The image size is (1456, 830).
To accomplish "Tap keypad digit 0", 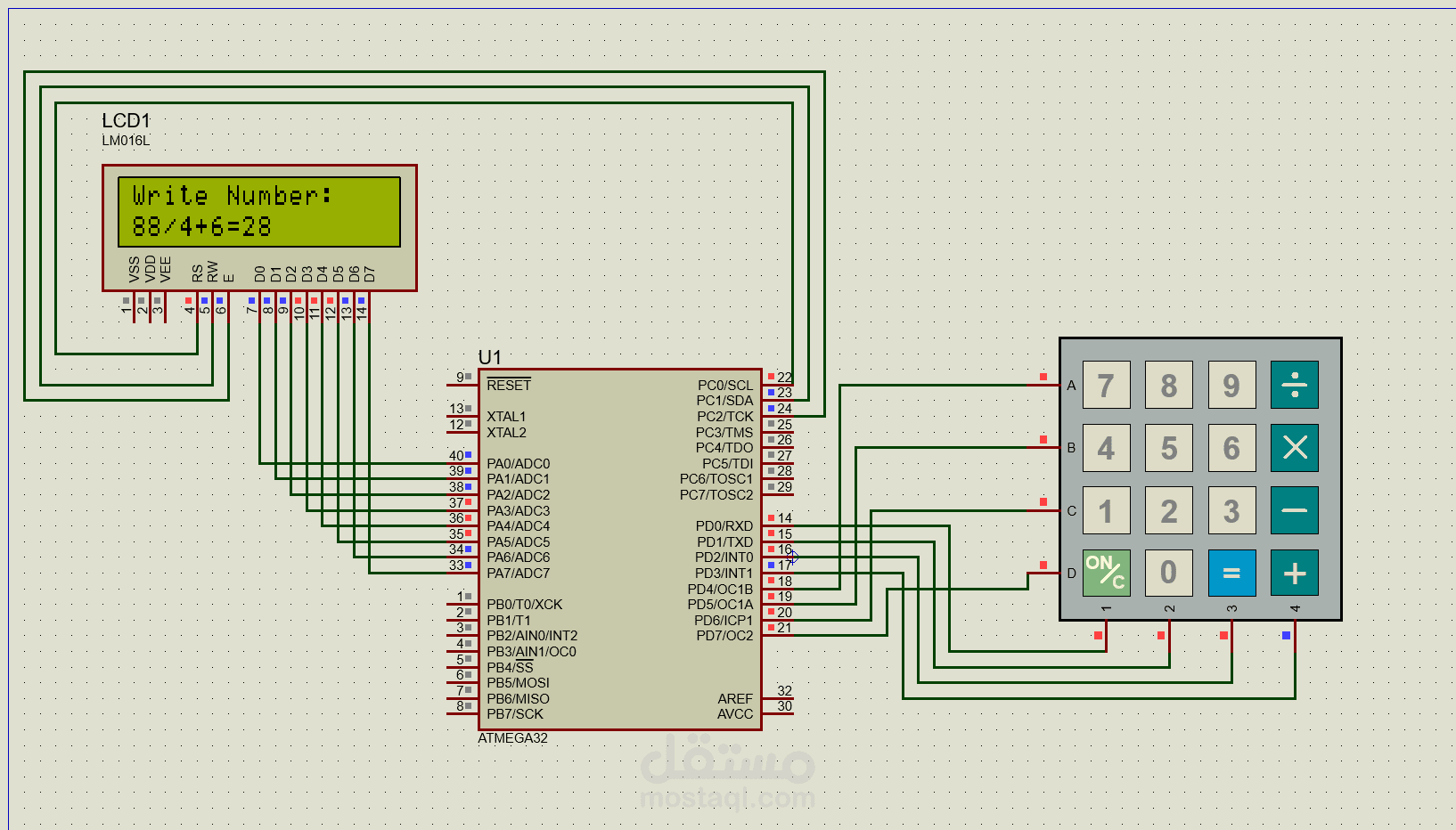I will point(1168,573).
